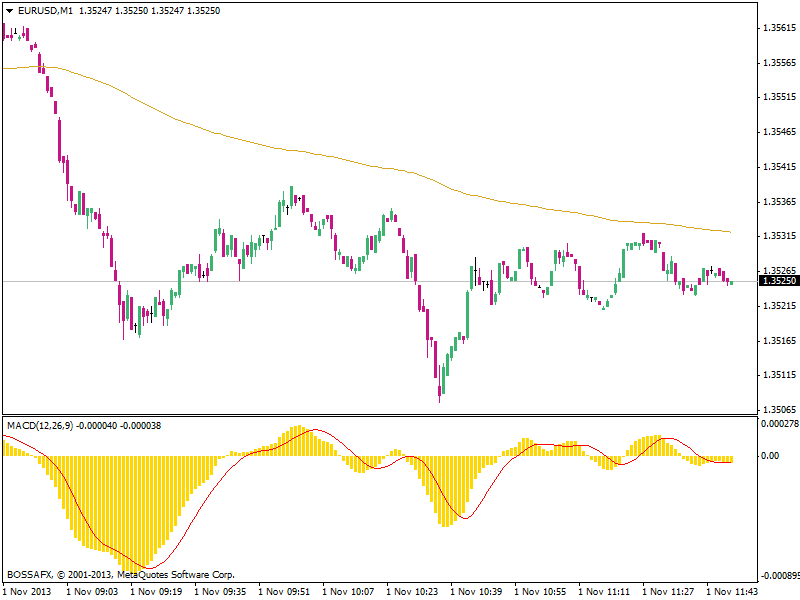This screenshot has height=600, width=800.
Task: Select the OHLC values 1.35247 1.35250 1.35247 1.35250
Action: (x=149, y=11)
